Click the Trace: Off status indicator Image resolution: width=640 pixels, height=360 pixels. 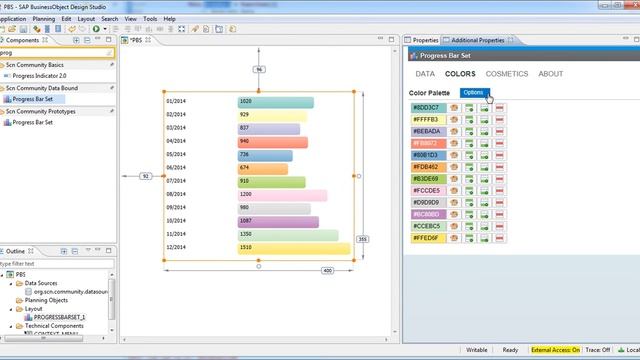tap(598, 350)
